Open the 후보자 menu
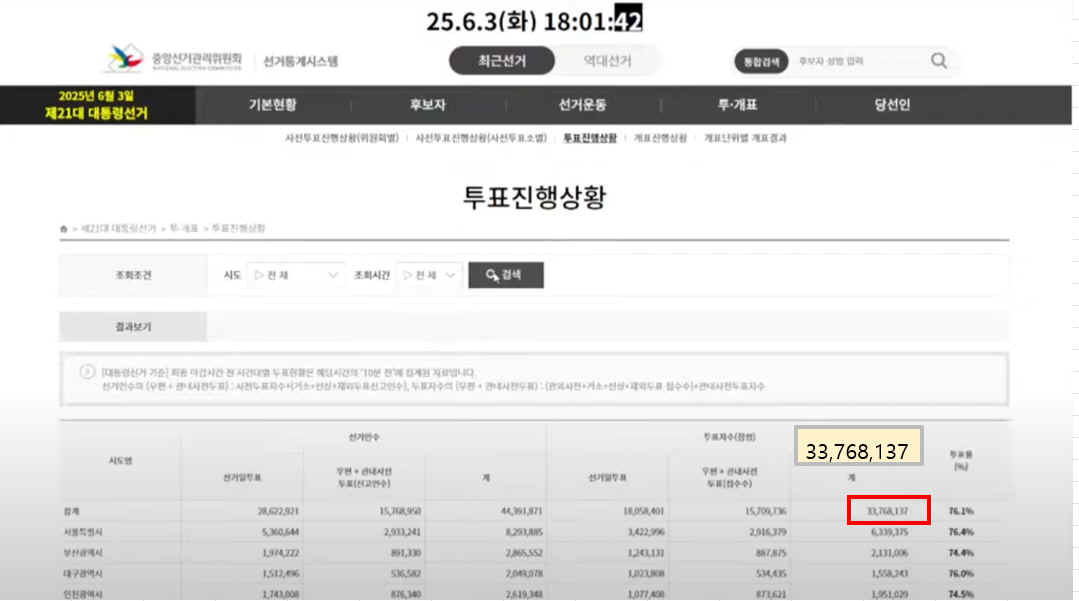The width and height of the screenshot is (1079, 601). [x=428, y=105]
